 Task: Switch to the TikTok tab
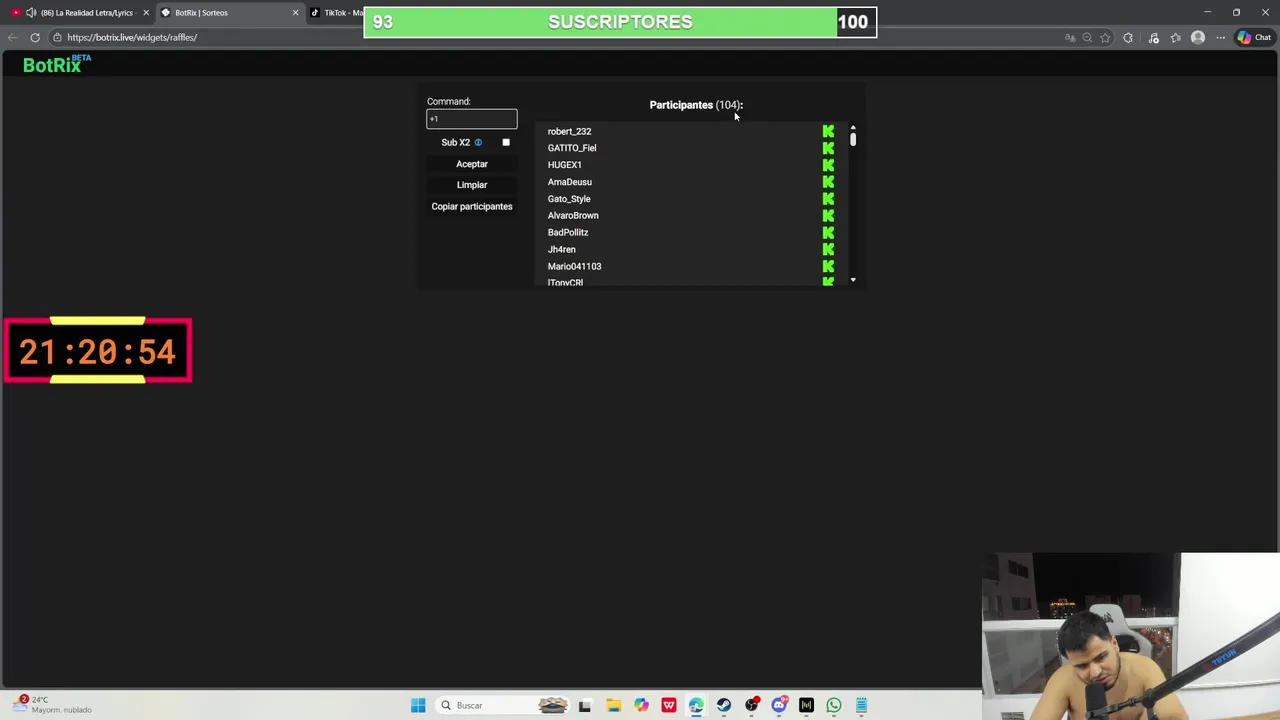pyautogui.click(x=336, y=13)
